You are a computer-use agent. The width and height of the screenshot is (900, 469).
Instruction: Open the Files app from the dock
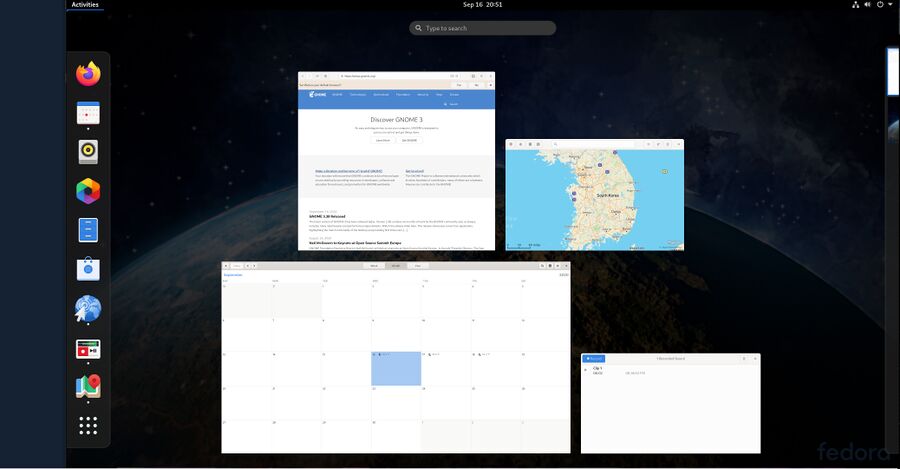(x=88, y=230)
